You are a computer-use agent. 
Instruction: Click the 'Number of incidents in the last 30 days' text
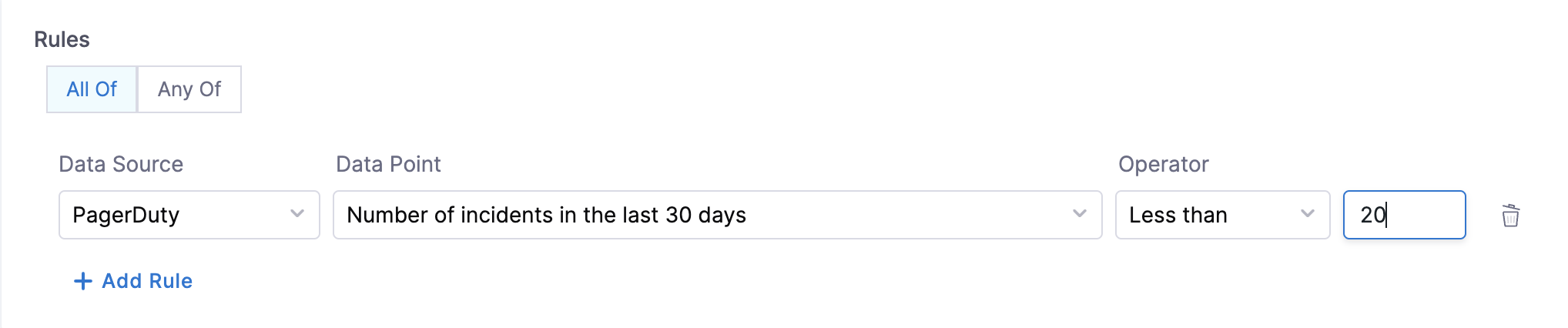coord(546,215)
